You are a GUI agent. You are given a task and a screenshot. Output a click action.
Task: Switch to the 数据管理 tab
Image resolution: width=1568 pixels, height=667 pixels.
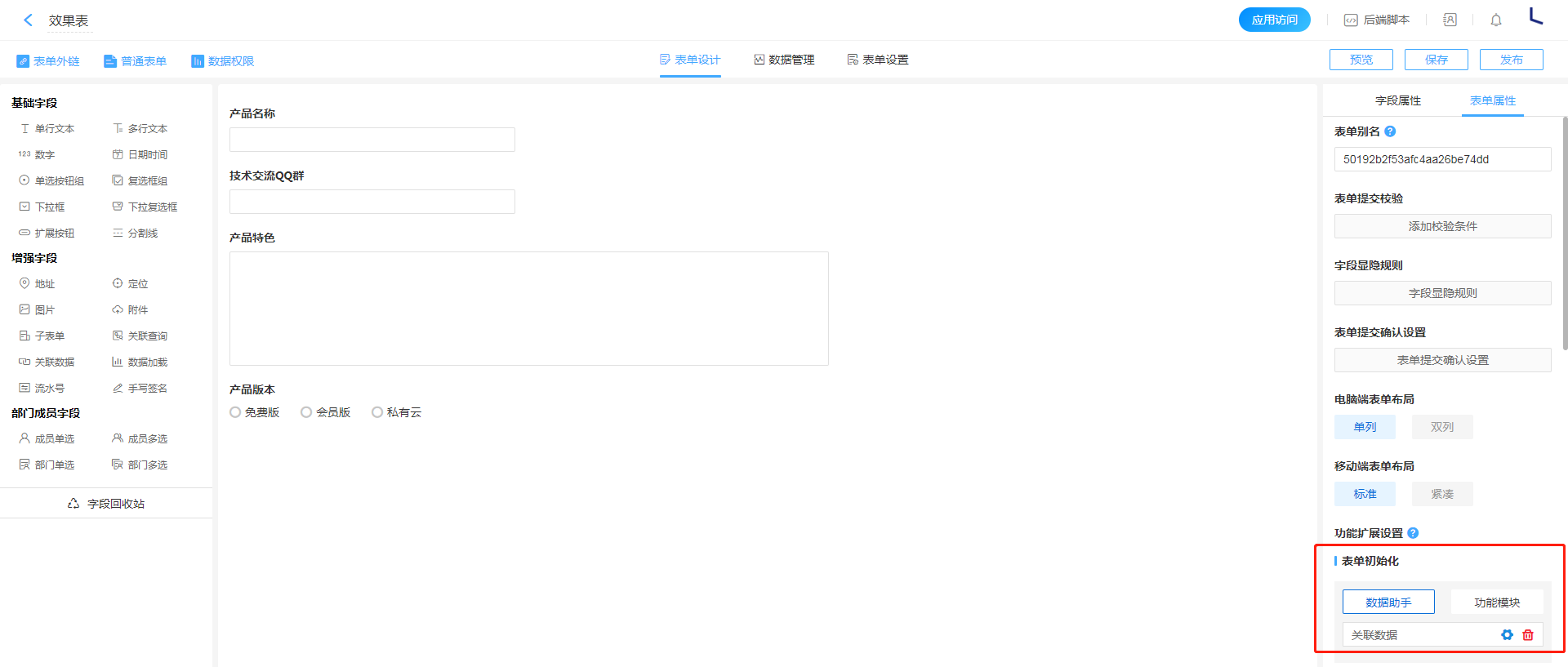tap(784, 60)
